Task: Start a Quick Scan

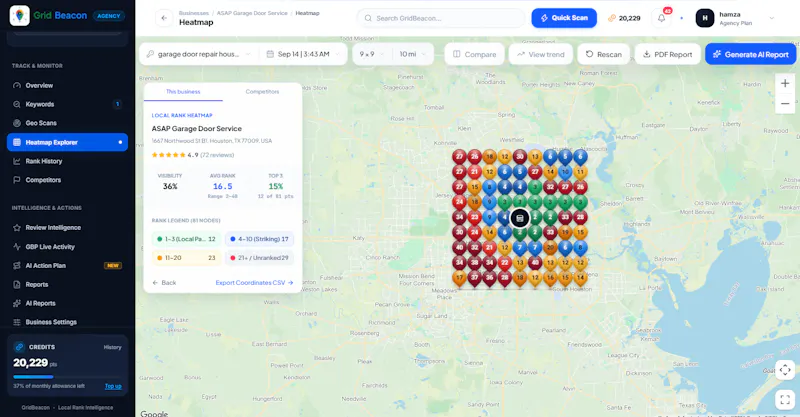Action: 564,18
